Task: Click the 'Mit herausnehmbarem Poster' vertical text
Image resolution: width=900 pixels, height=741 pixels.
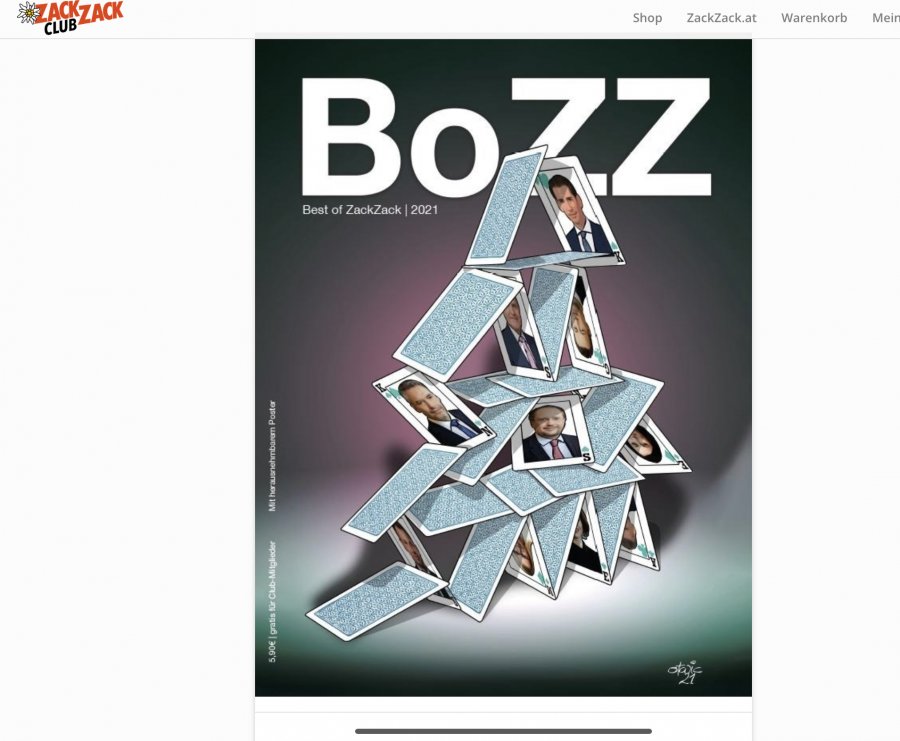Action: (x=272, y=455)
